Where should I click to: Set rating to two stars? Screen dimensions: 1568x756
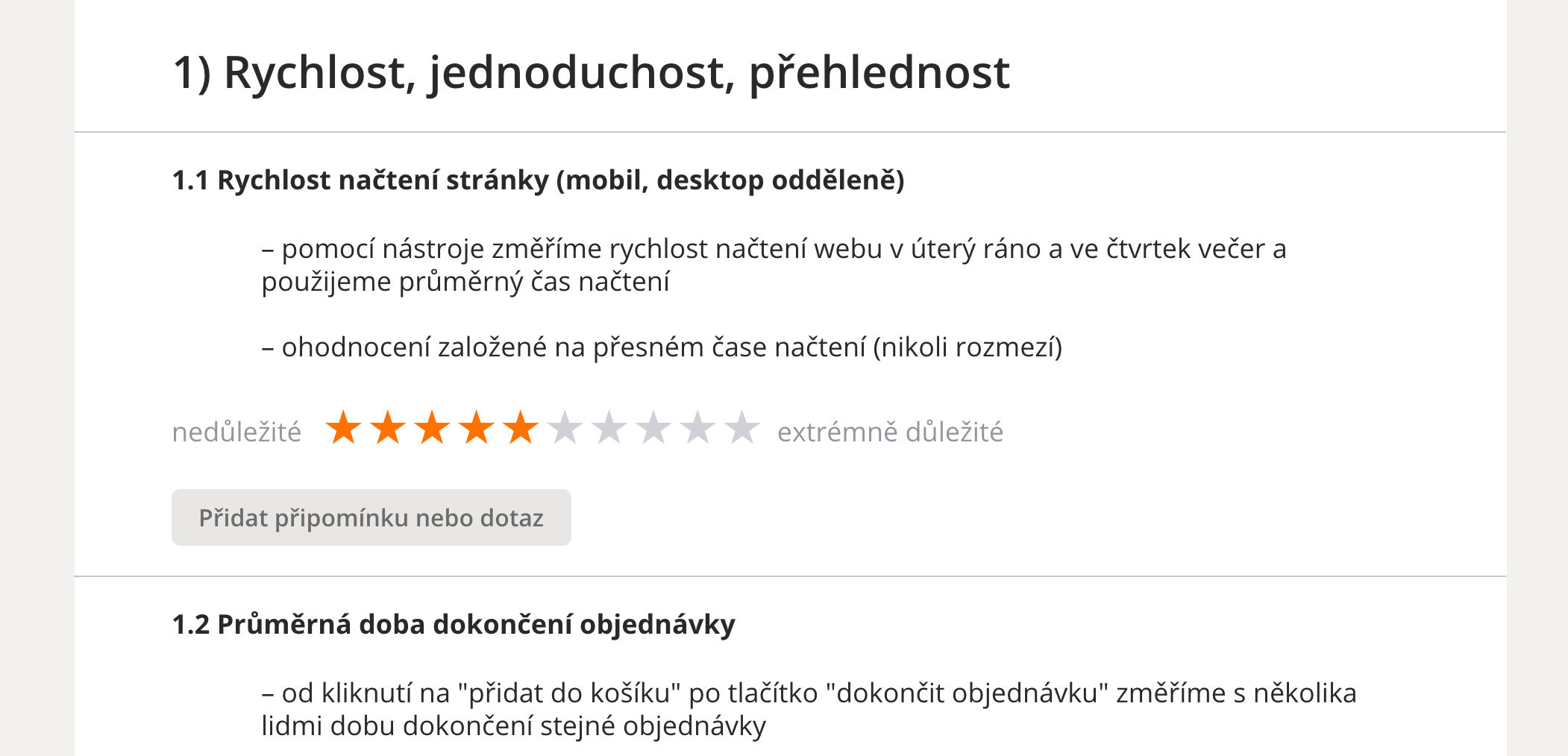pyautogui.click(x=388, y=428)
